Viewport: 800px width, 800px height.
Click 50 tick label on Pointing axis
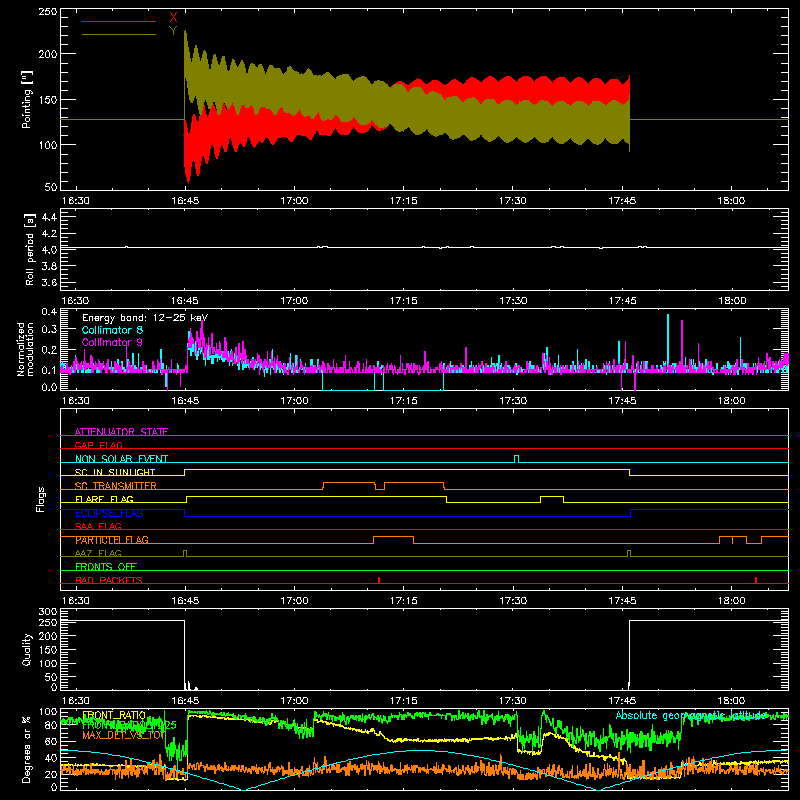tap(51, 187)
